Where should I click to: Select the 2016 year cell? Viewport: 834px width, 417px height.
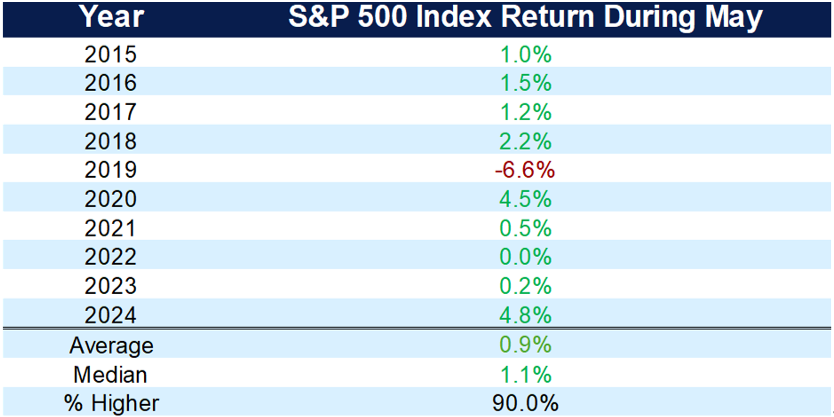tap(109, 83)
